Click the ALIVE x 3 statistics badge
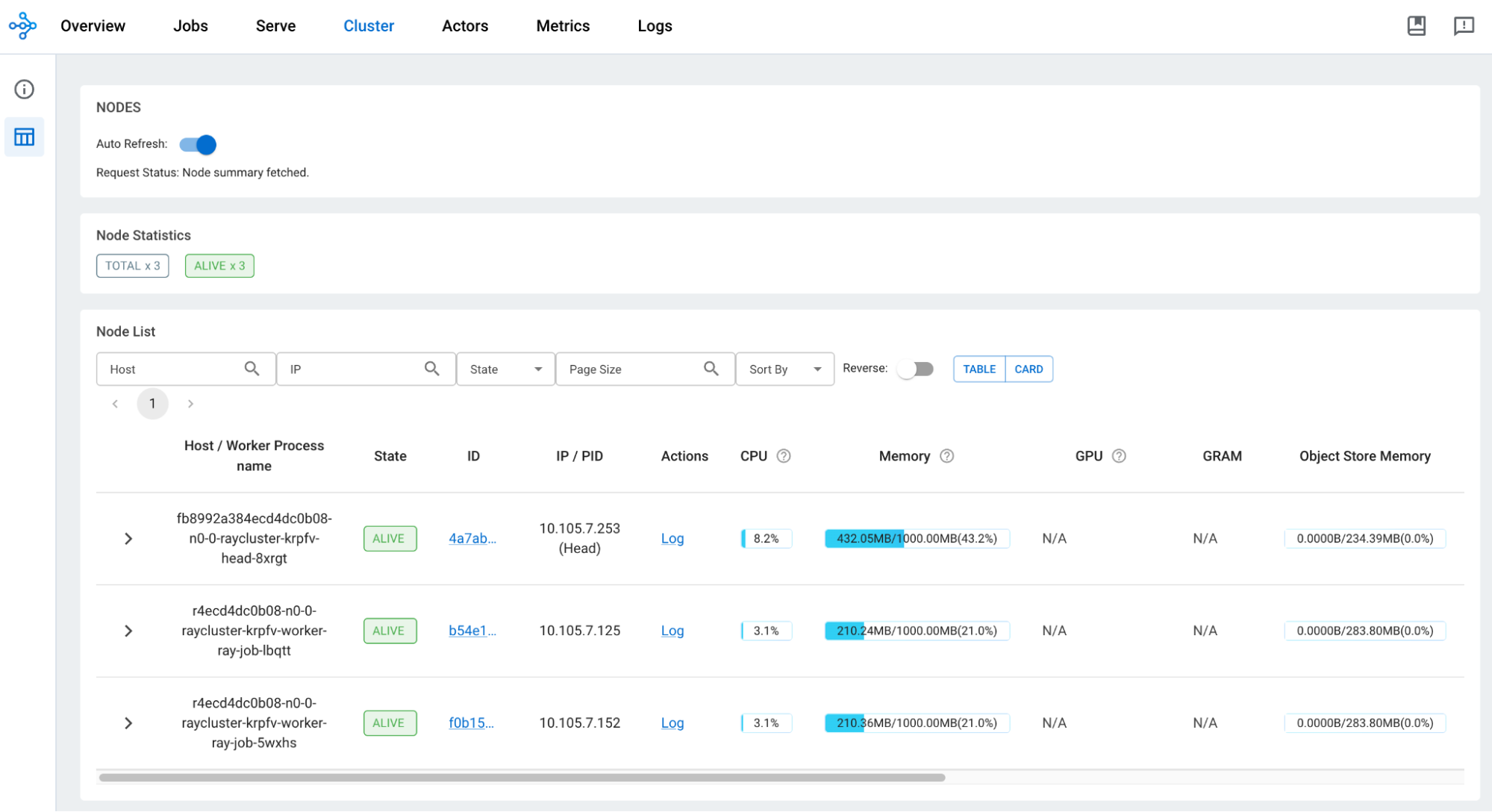This screenshot has width=1492, height=812. (219, 266)
